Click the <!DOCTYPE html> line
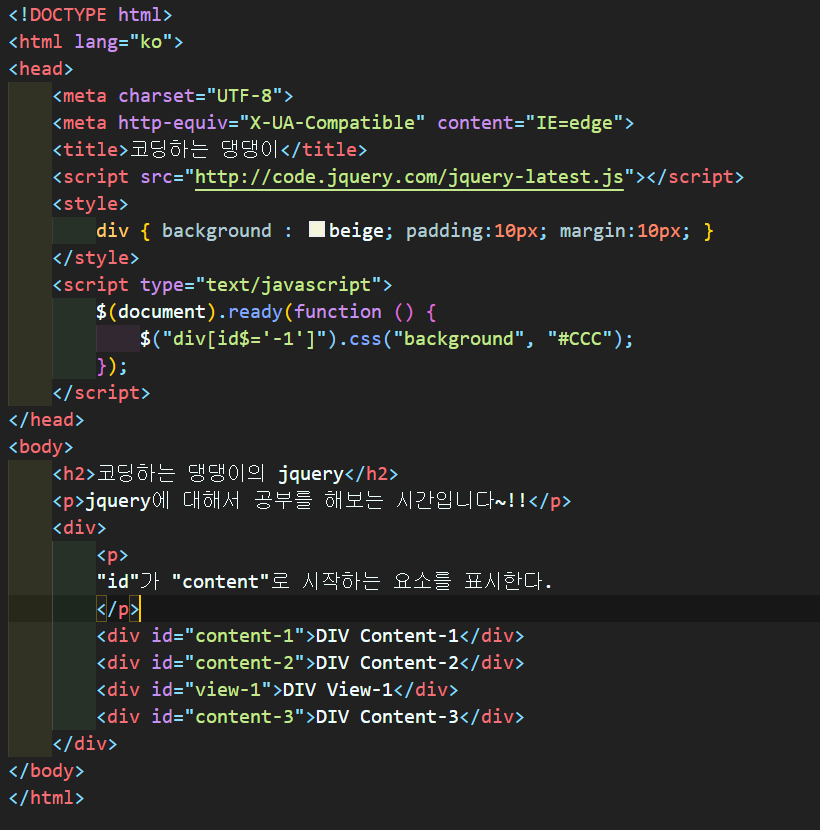This screenshot has height=830, width=820. (x=91, y=15)
